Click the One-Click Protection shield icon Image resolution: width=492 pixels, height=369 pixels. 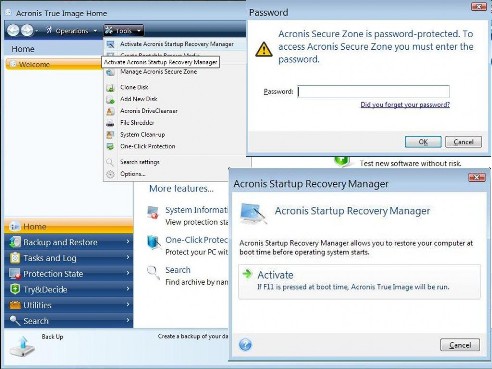[x=153, y=242]
